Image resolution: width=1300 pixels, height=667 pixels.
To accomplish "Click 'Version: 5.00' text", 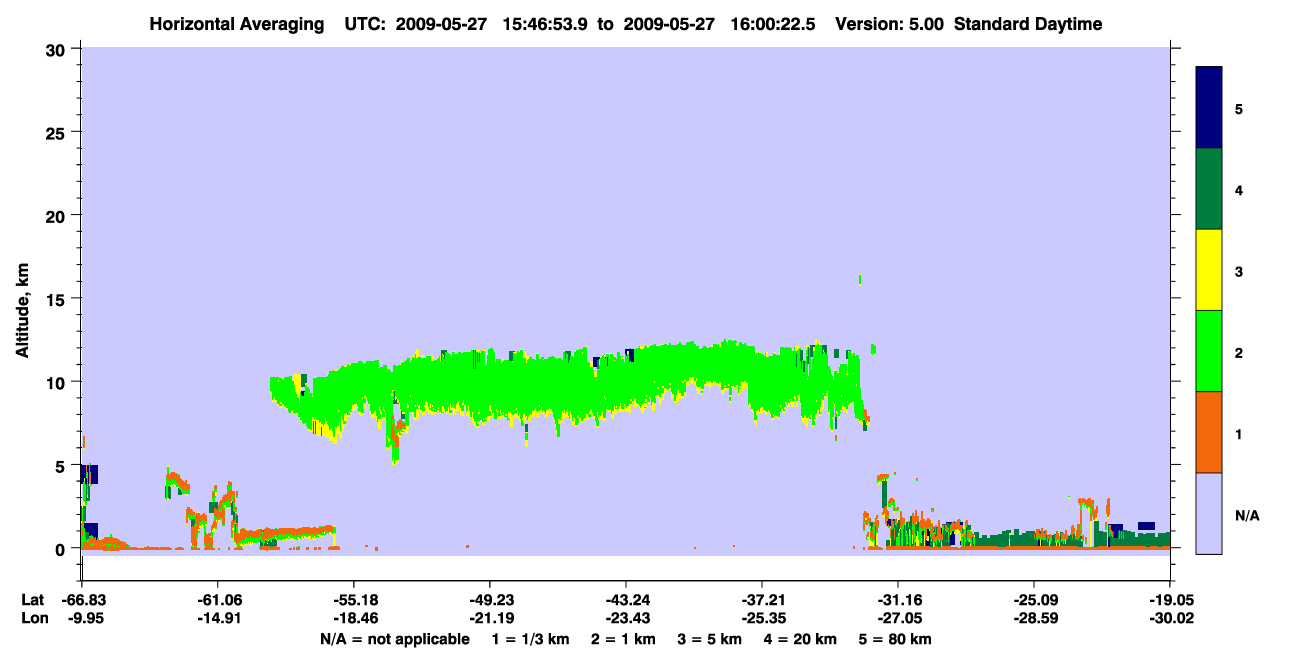I will (x=888, y=24).
